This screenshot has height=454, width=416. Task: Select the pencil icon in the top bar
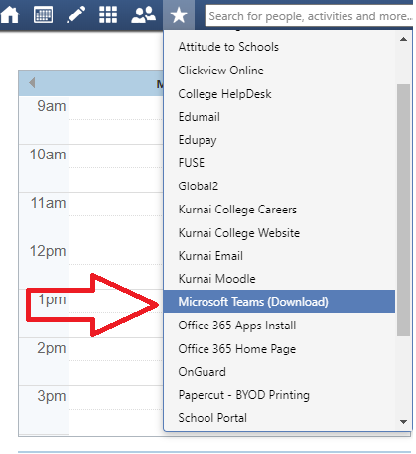coord(76,15)
